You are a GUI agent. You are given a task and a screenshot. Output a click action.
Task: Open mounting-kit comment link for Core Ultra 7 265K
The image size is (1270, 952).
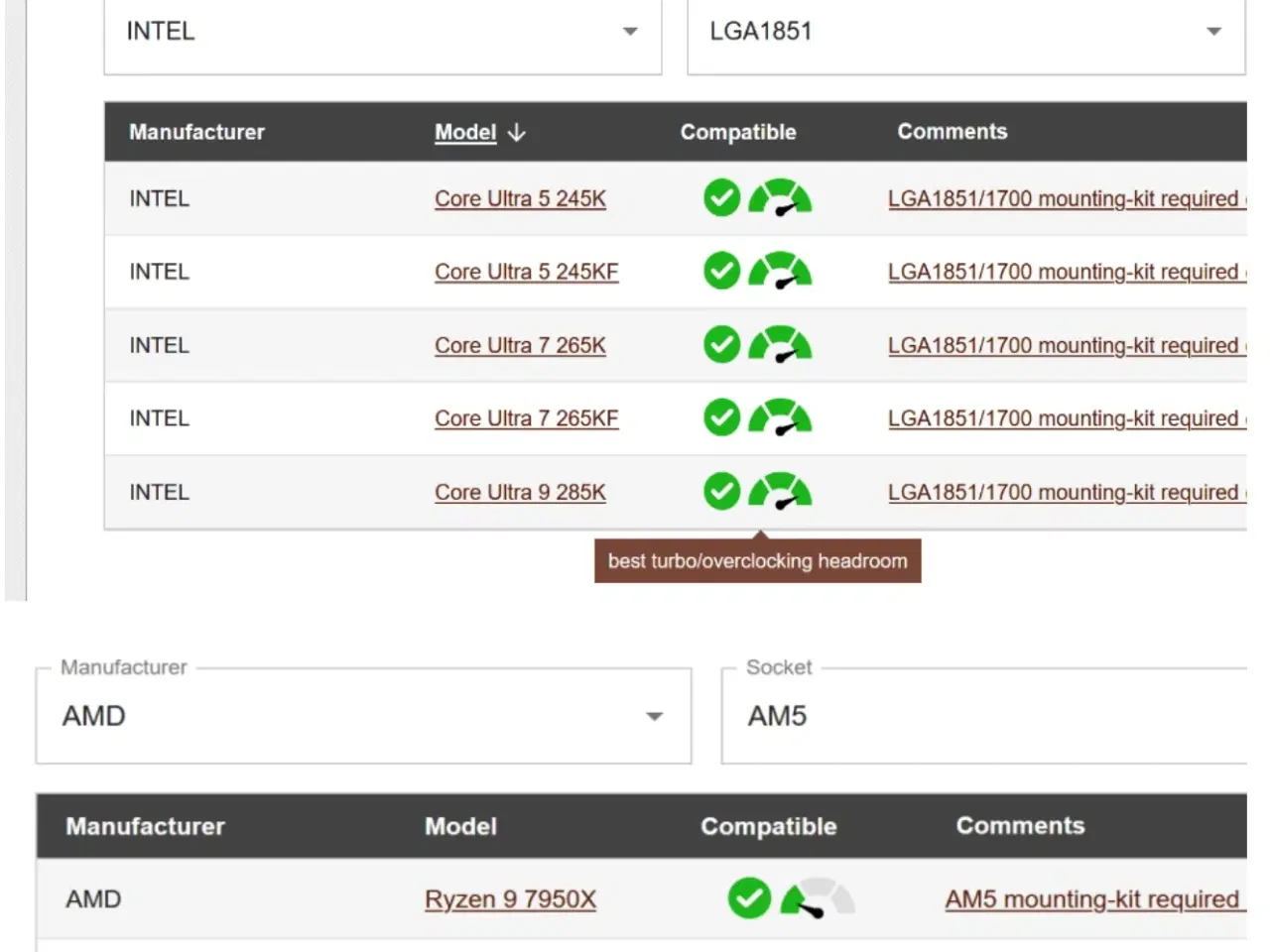(x=1067, y=345)
